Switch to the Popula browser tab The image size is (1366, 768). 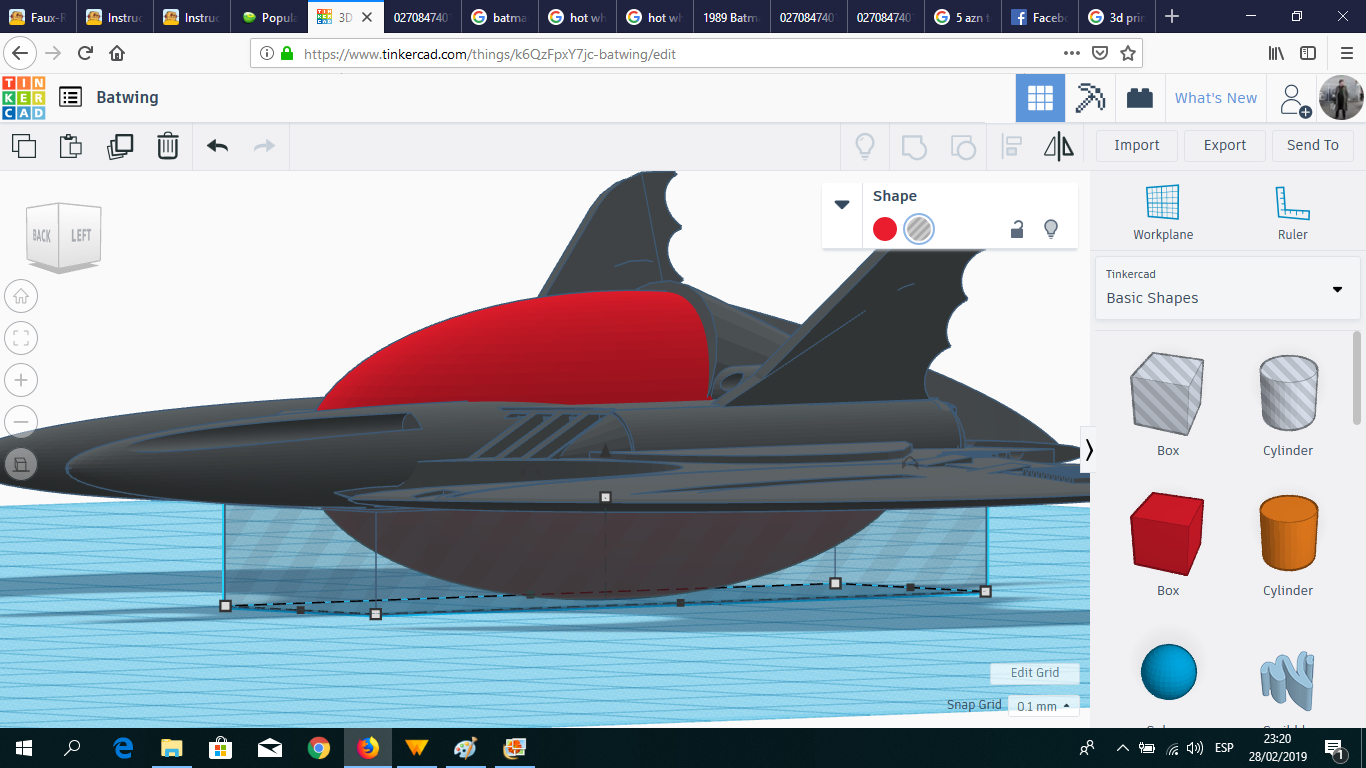270,17
